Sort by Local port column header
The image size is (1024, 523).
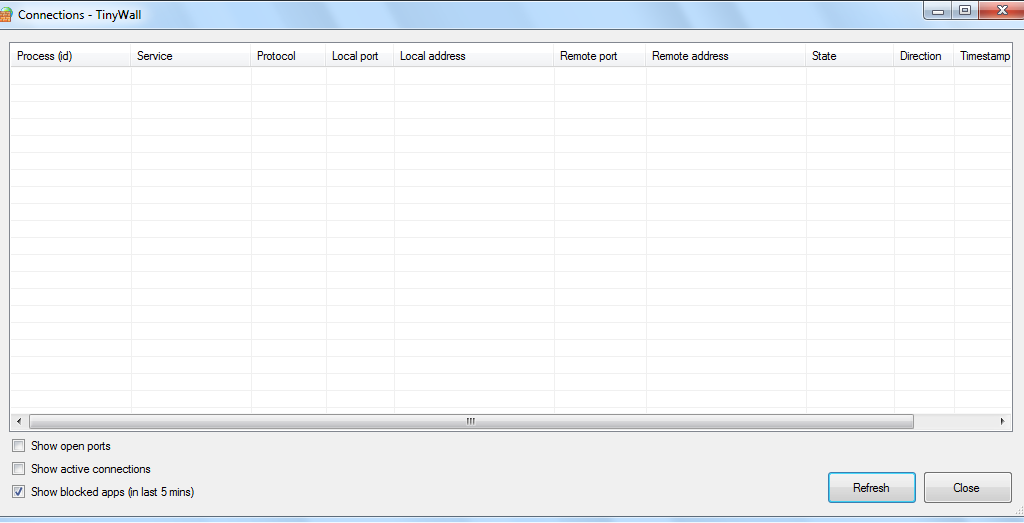click(360, 55)
